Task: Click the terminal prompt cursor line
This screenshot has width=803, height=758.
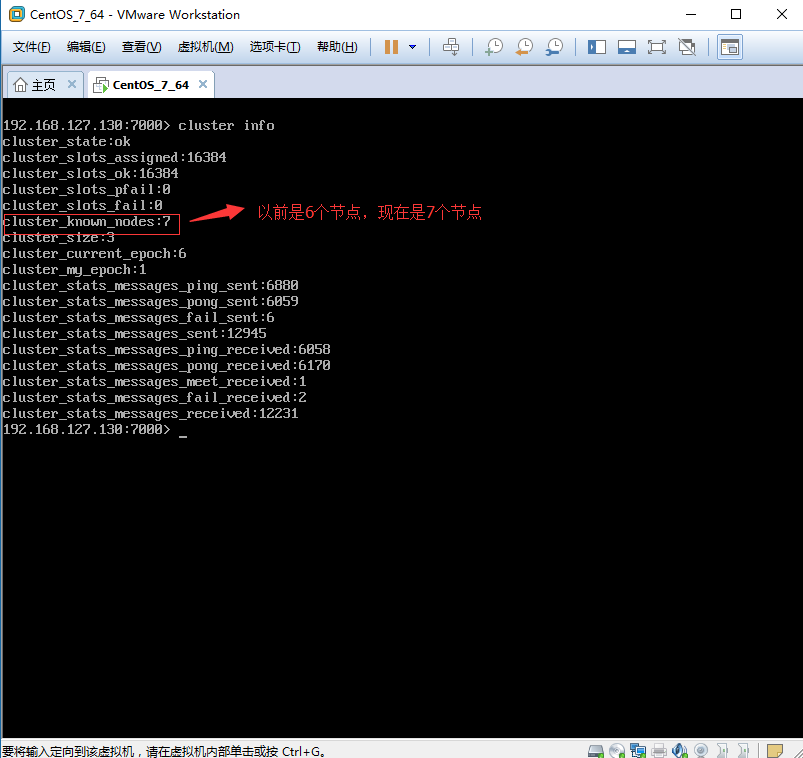Action: 95,430
